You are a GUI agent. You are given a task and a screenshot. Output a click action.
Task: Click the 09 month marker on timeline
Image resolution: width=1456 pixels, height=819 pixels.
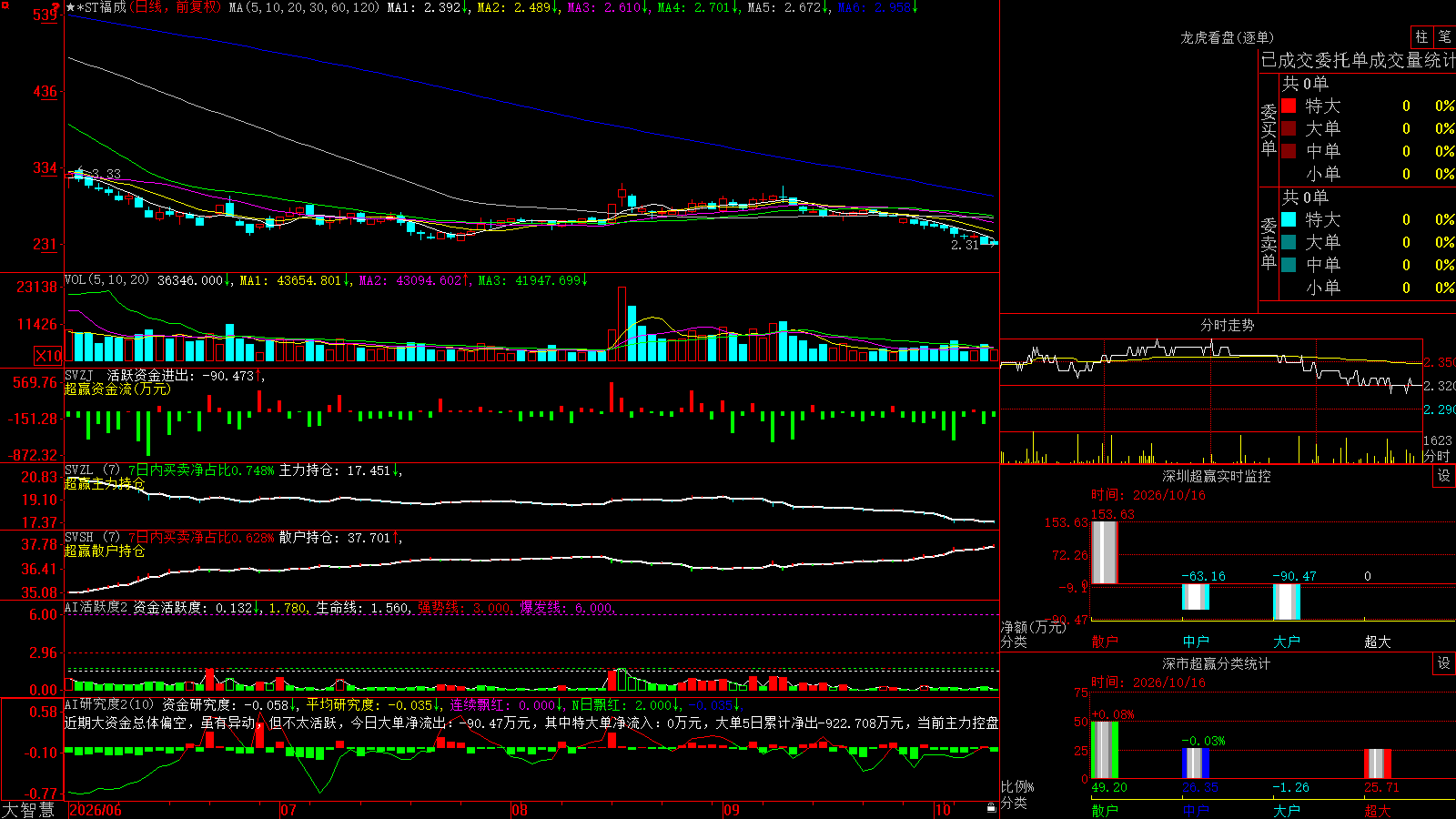click(732, 810)
